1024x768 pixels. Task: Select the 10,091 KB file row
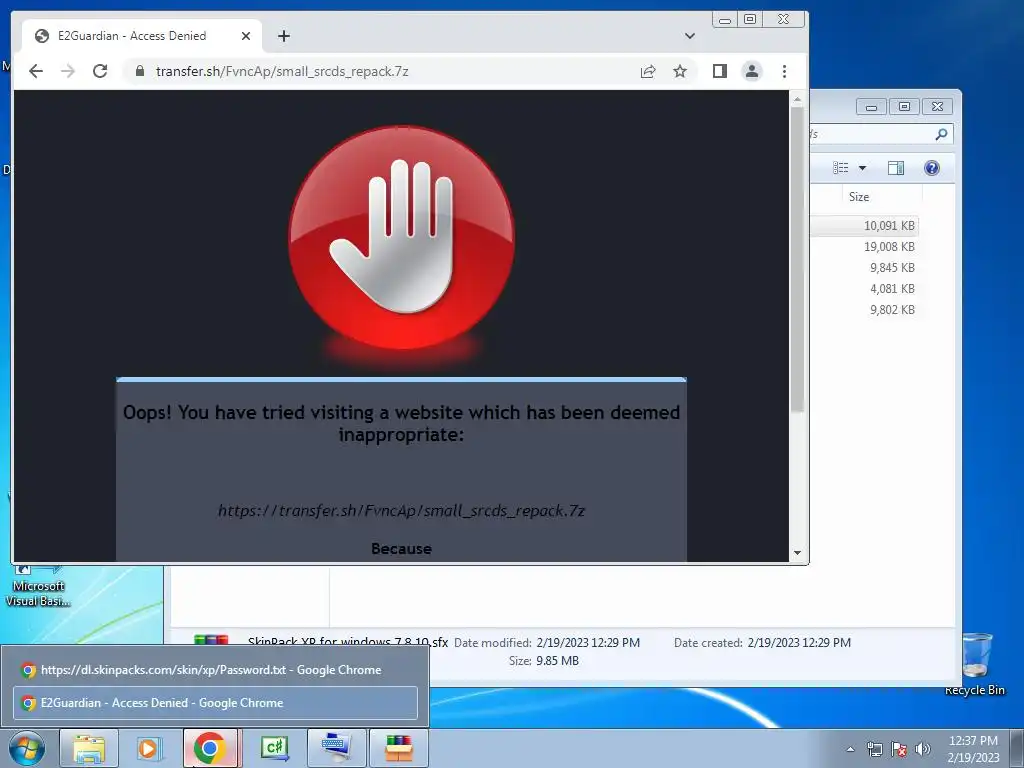865,225
